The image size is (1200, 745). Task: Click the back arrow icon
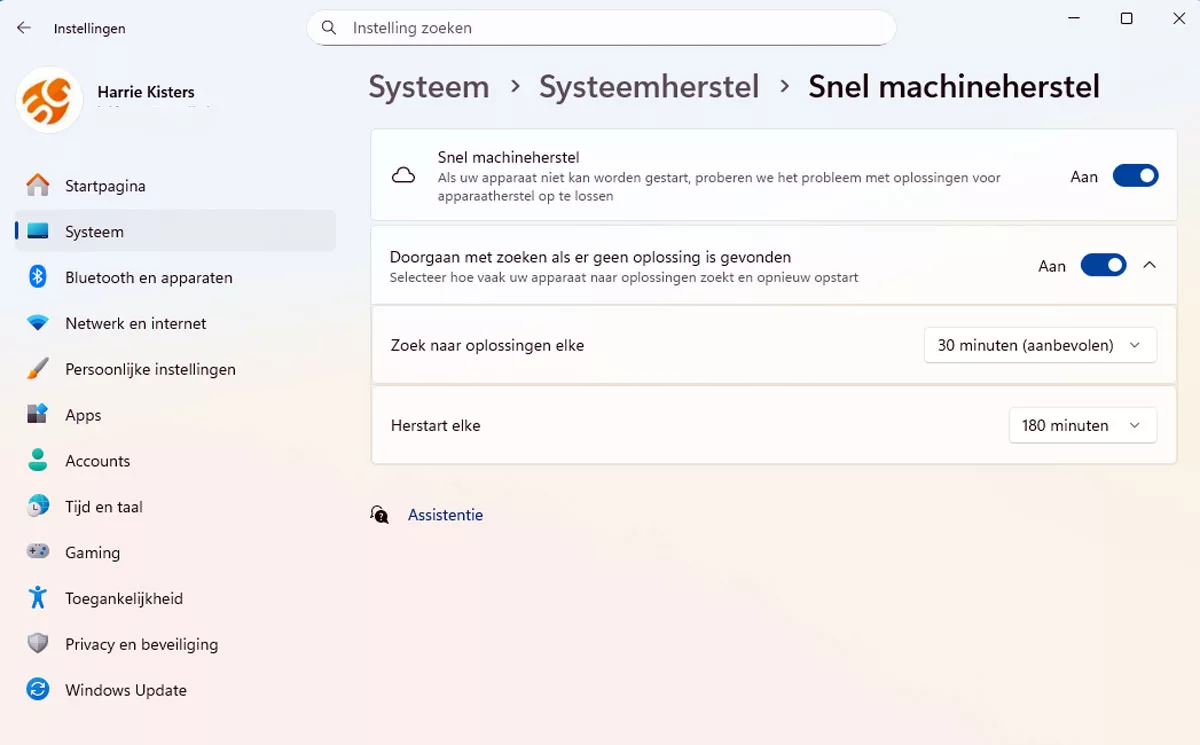tap(24, 28)
